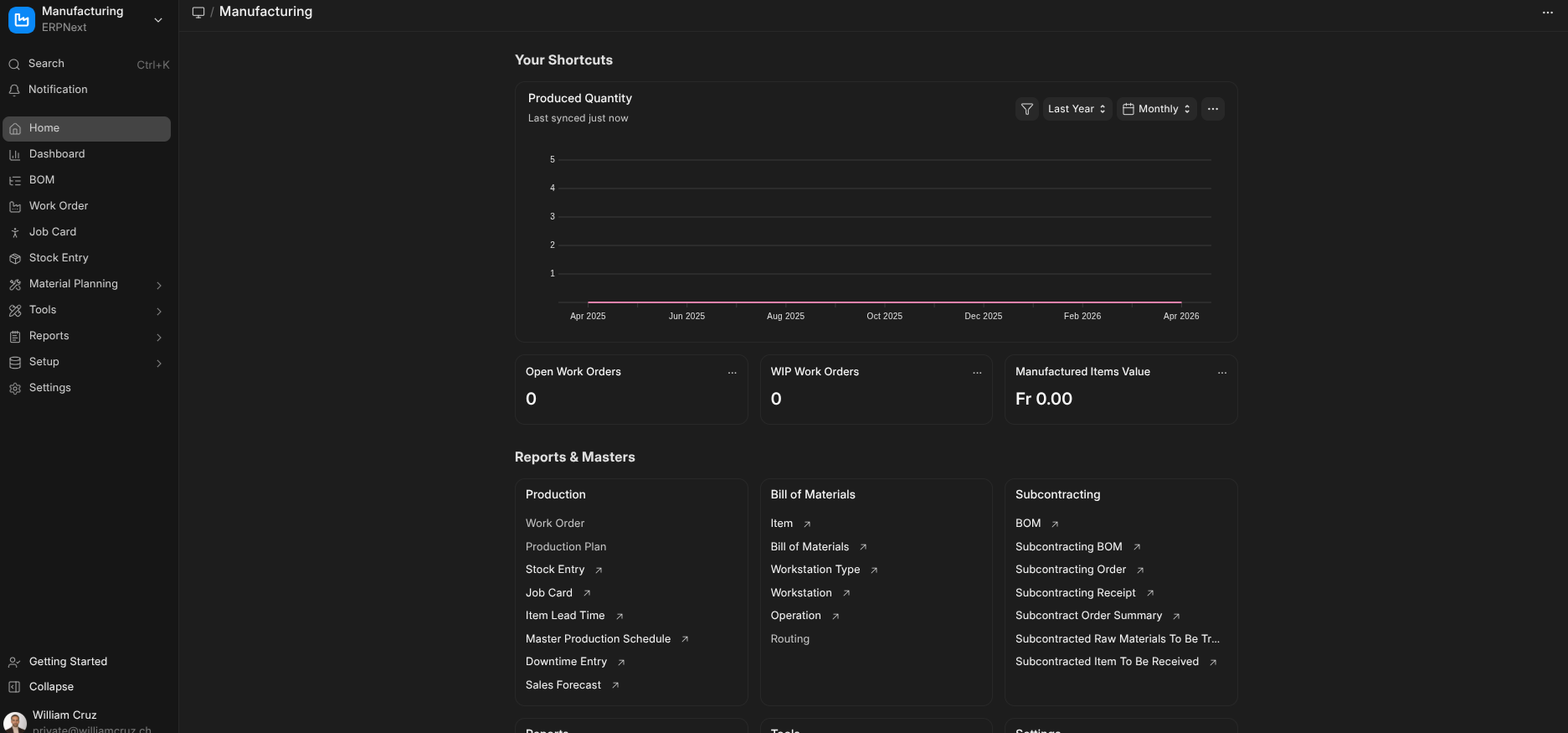Open Subcontract Order Summary link
This screenshot has height=733, width=1568.
[1089, 616]
